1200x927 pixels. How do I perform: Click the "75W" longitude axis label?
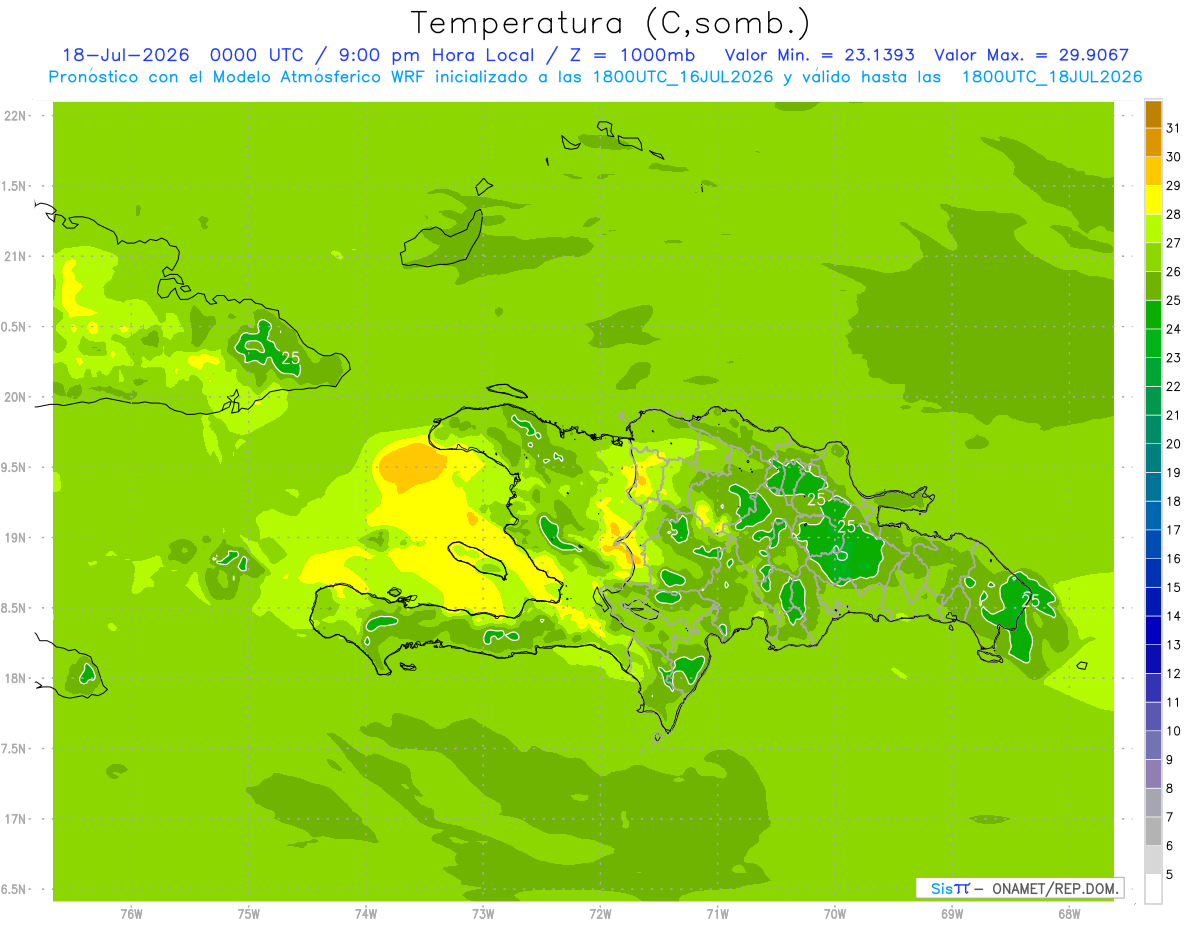[249, 913]
